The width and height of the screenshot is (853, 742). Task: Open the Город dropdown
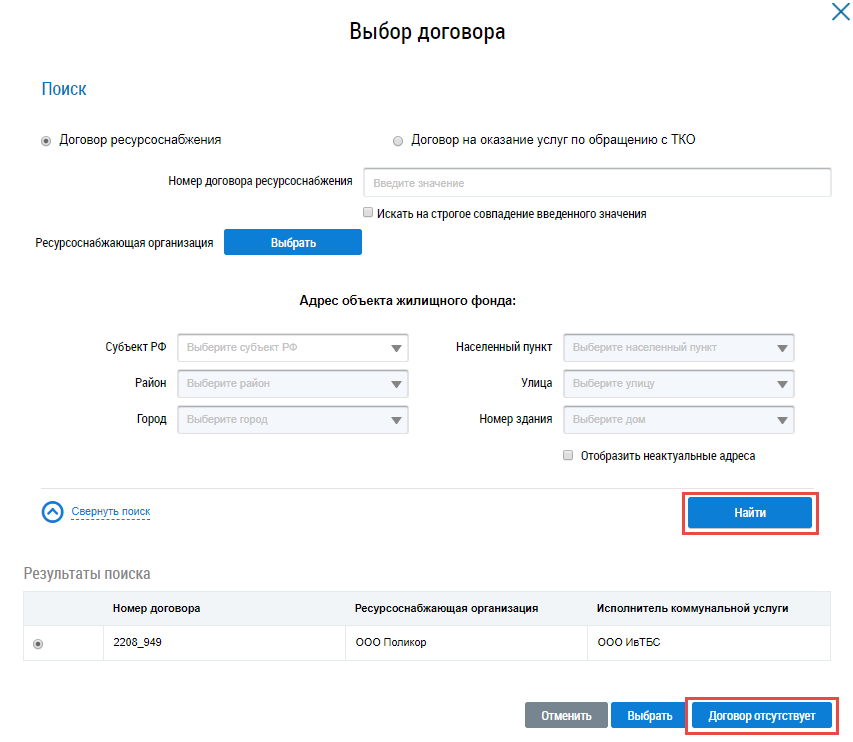click(293, 420)
